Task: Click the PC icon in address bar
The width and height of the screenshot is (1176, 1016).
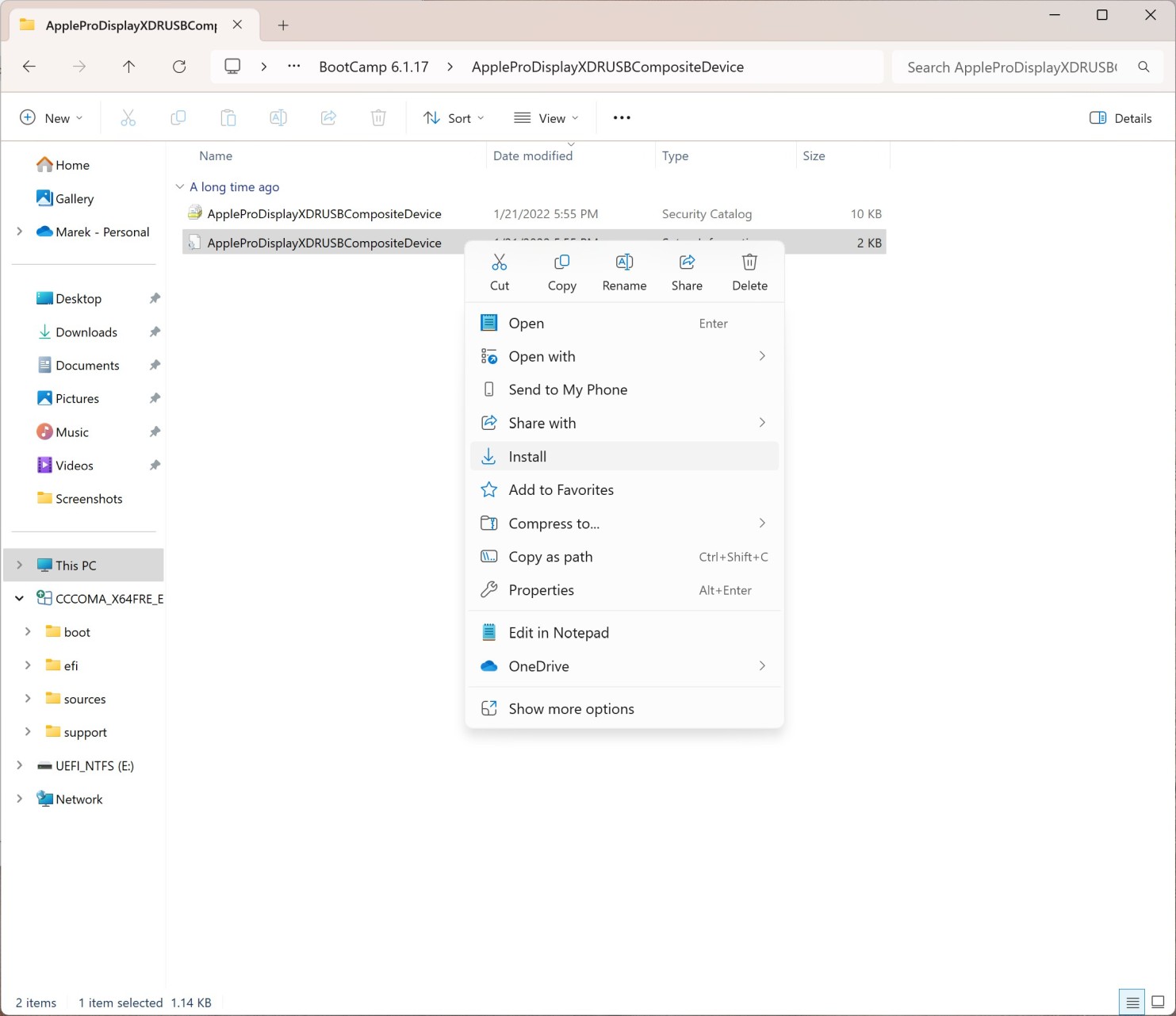Action: tap(232, 67)
